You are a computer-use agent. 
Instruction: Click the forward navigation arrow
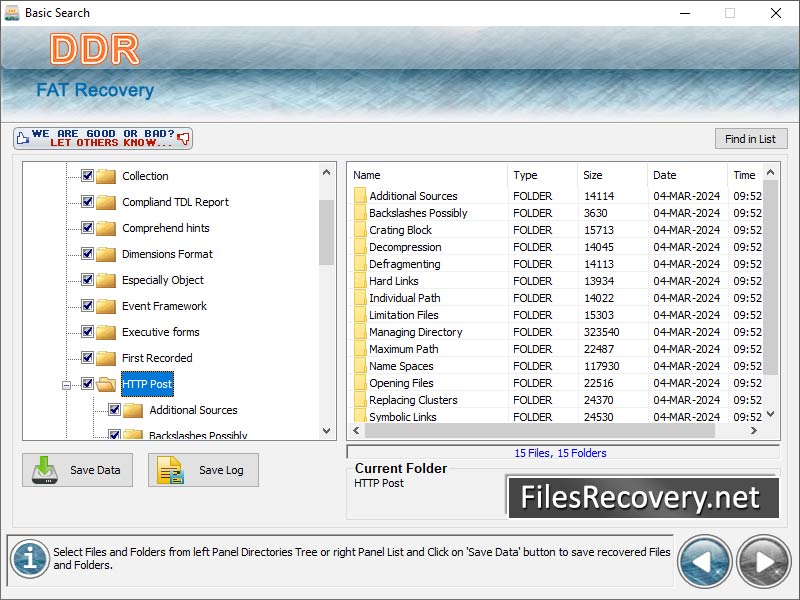[762, 561]
